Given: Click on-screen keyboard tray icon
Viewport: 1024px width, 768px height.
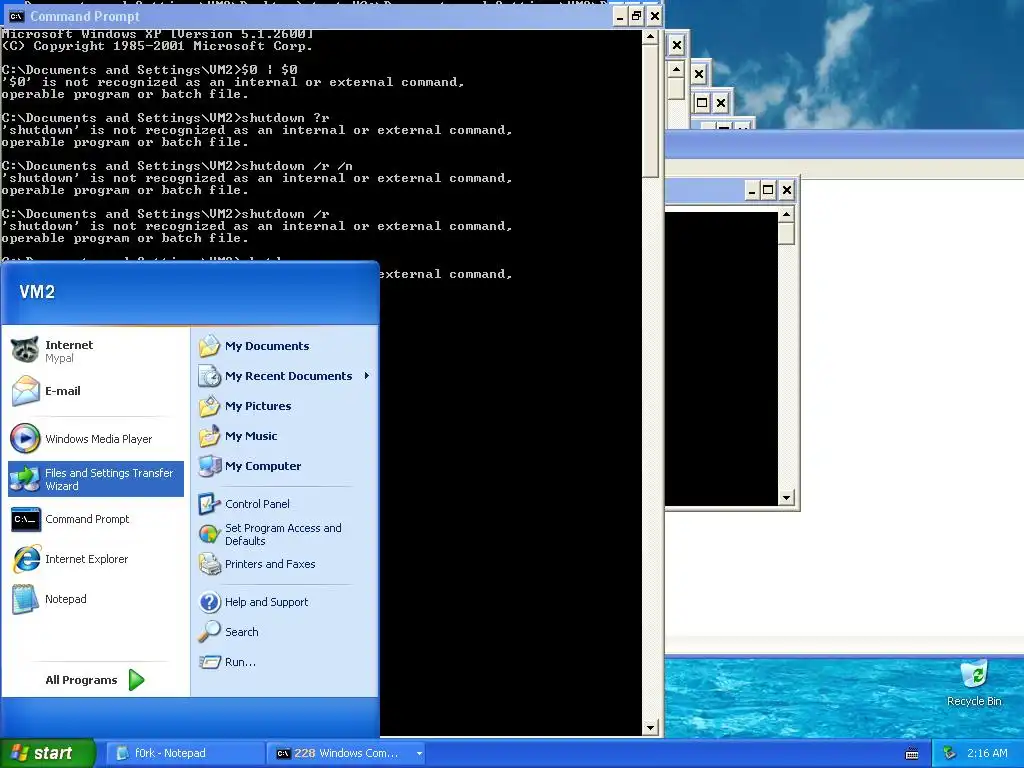Looking at the screenshot, I should pyautogui.click(x=912, y=754).
